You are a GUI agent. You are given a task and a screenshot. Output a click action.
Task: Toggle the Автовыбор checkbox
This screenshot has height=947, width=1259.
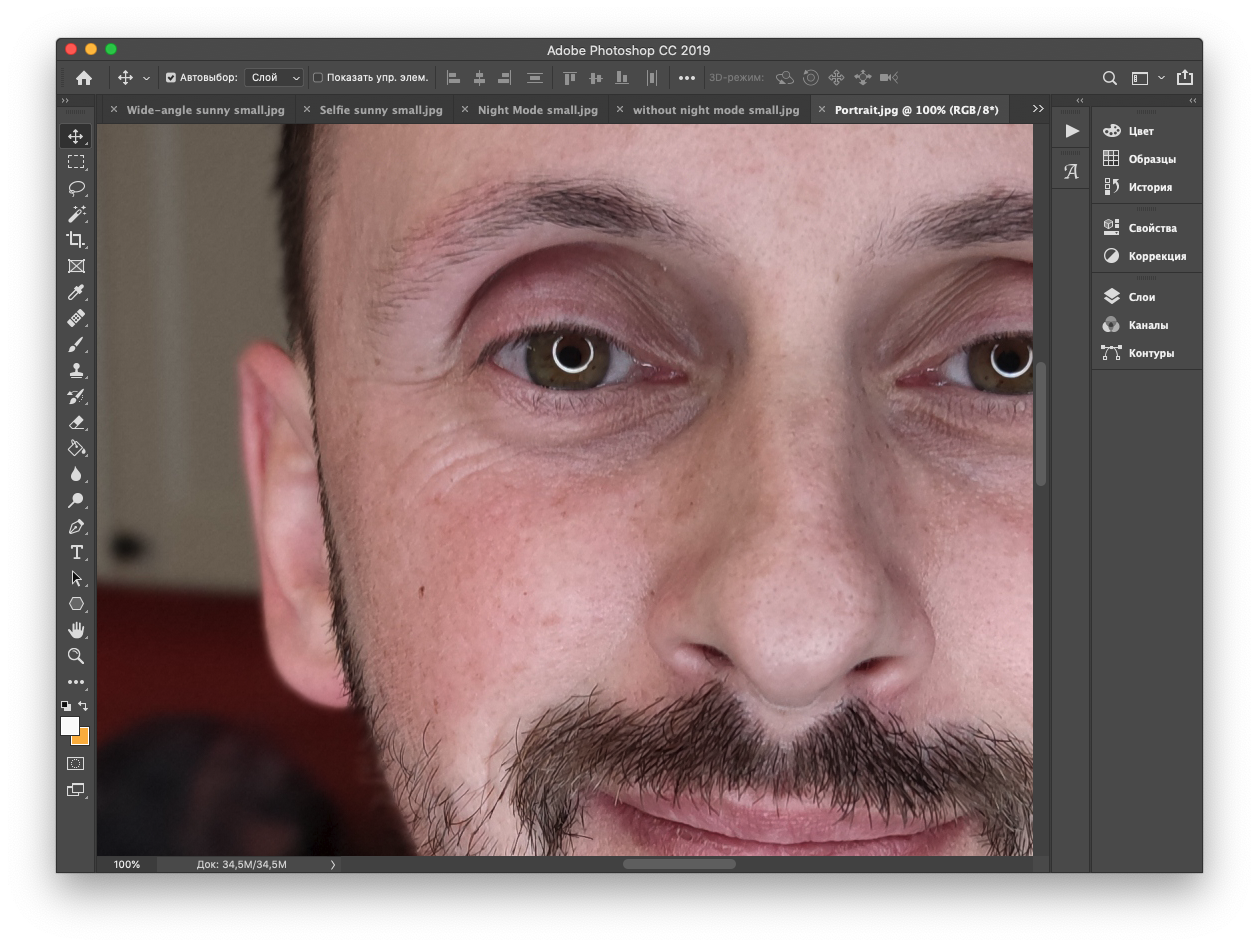[x=171, y=78]
